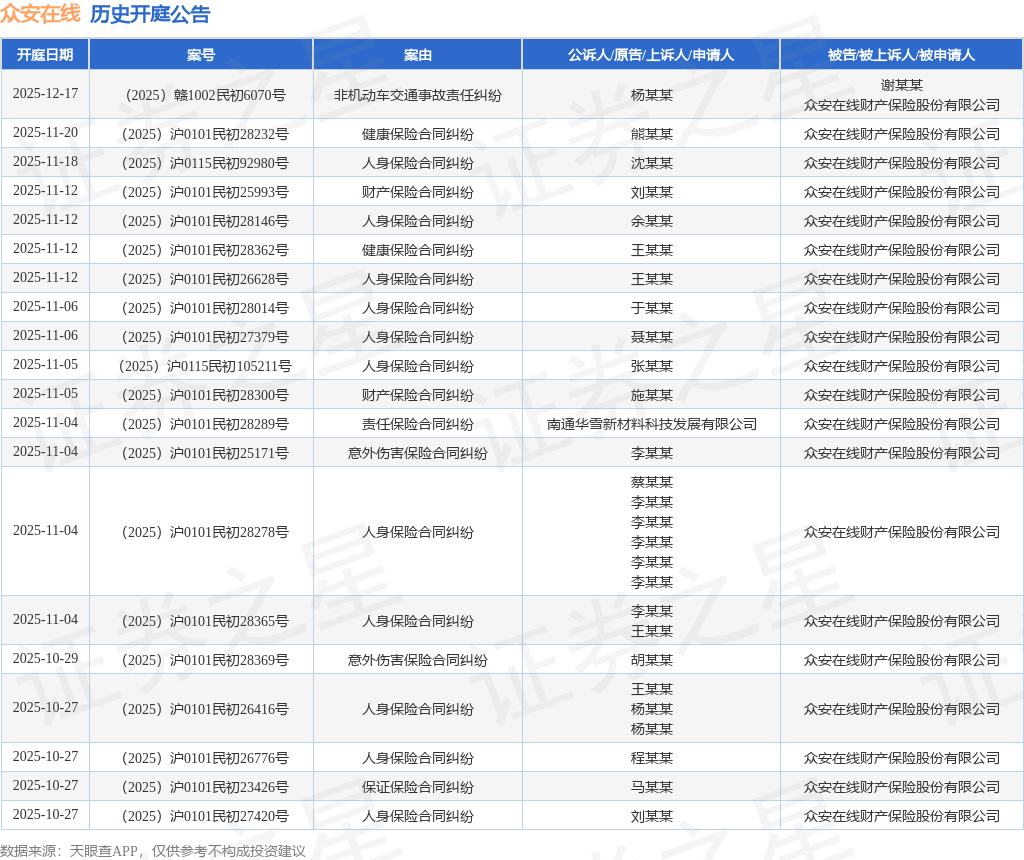Click plaintiff 马某某
This screenshot has height=860, width=1024.
pyautogui.click(x=652, y=788)
